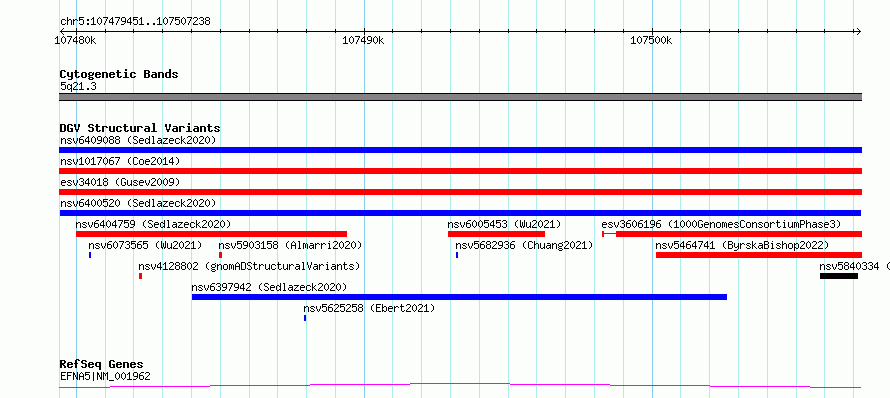The height and width of the screenshot is (398, 890).
Task: Select the small blue nsv5682936 marker
Action: point(457,255)
